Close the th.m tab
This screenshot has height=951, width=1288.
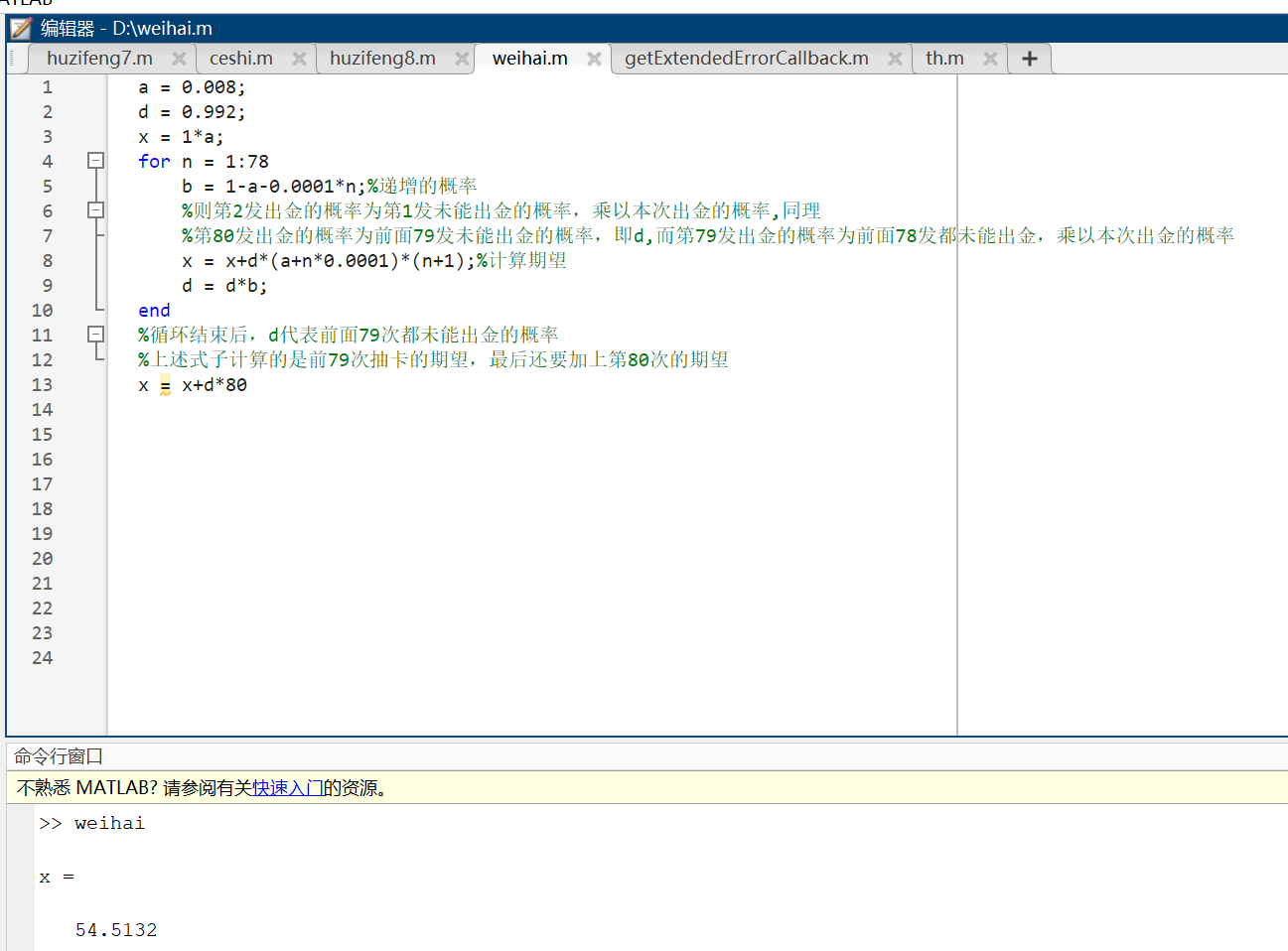[990, 59]
